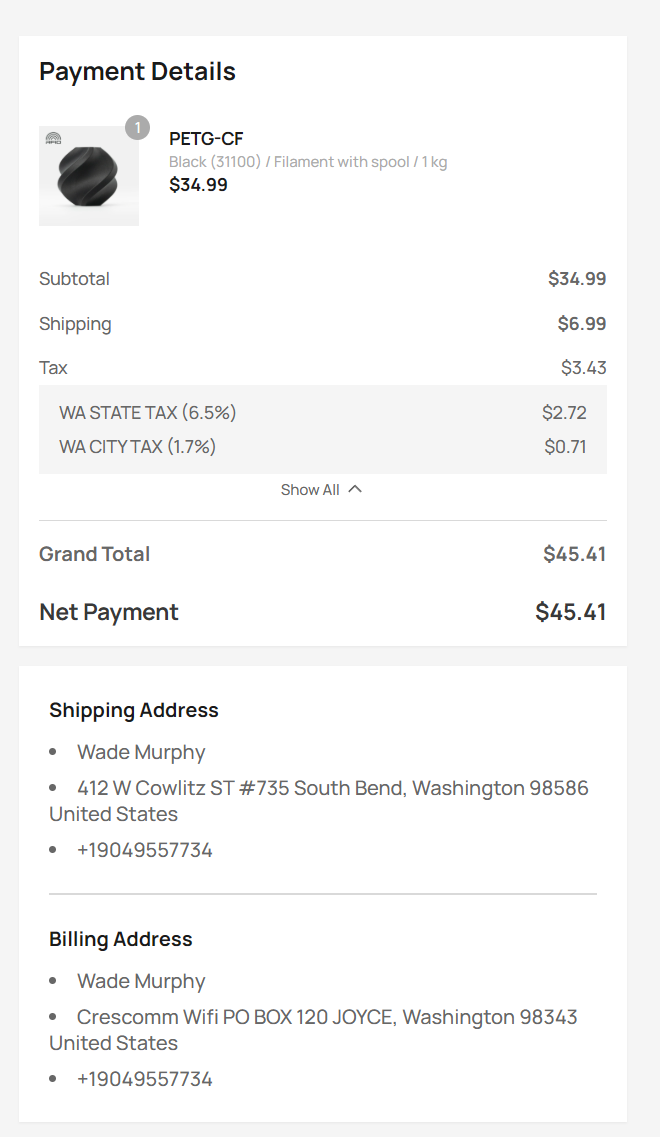Click the Payment Details heading
Screen dimensions: 660x1137
click(x=137, y=72)
